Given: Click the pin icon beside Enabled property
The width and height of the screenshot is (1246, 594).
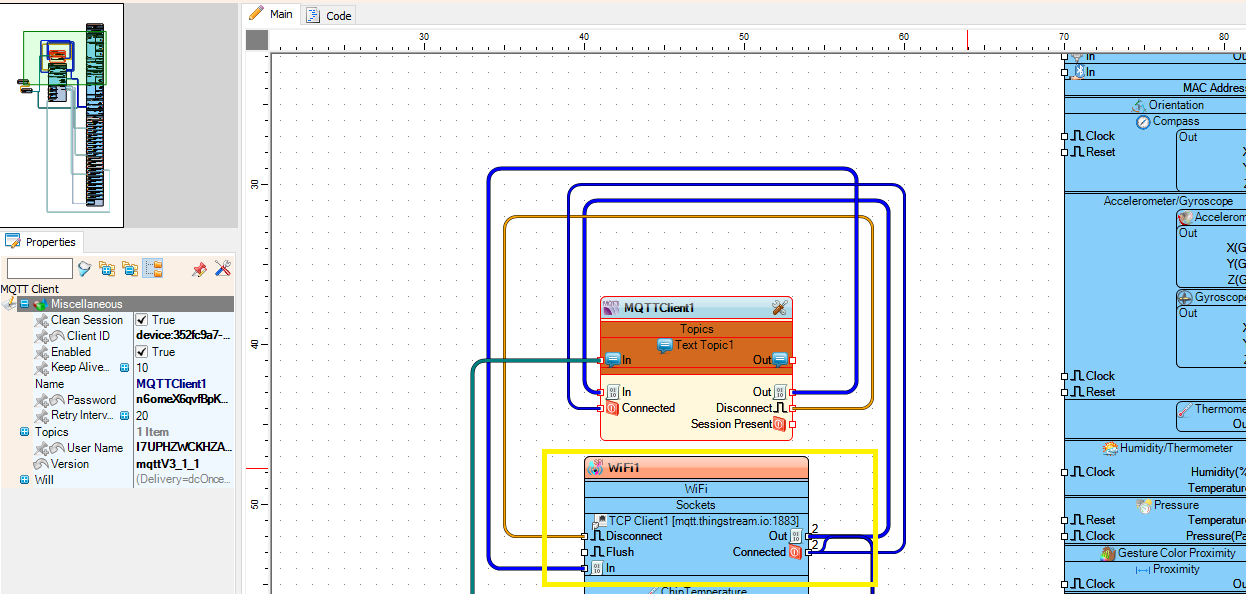Looking at the screenshot, I should pyautogui.click(x=41, y=352).
